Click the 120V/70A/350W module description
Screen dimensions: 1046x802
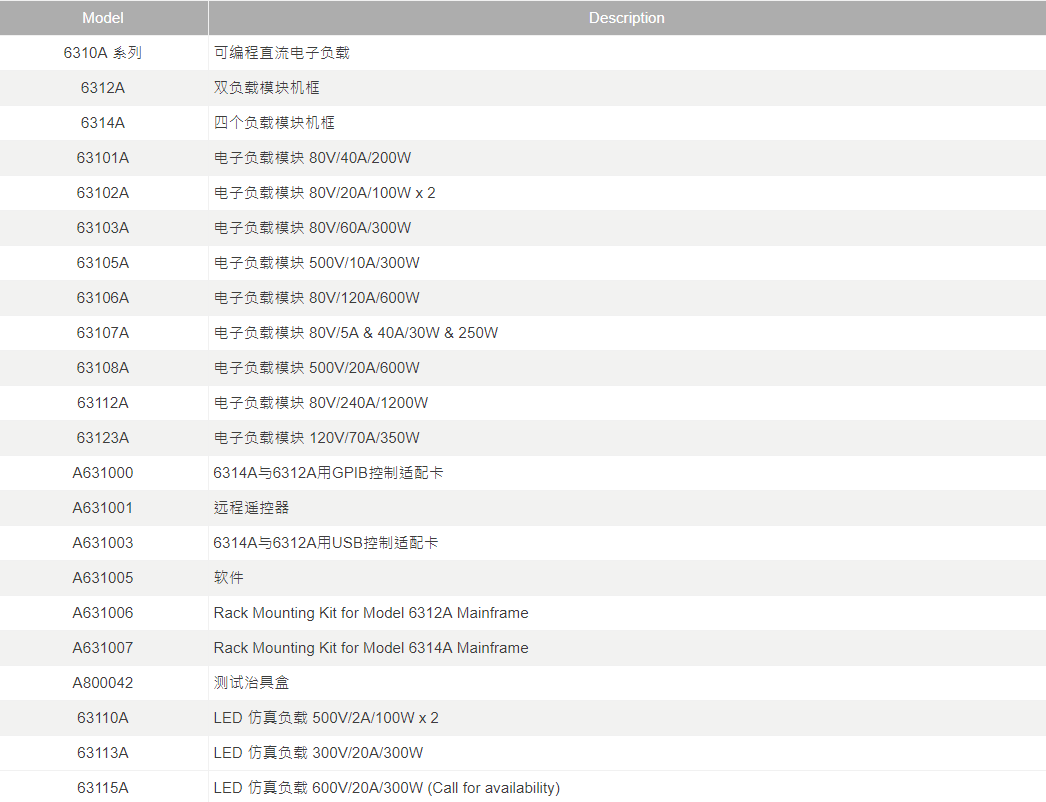[x=316, y=438]
